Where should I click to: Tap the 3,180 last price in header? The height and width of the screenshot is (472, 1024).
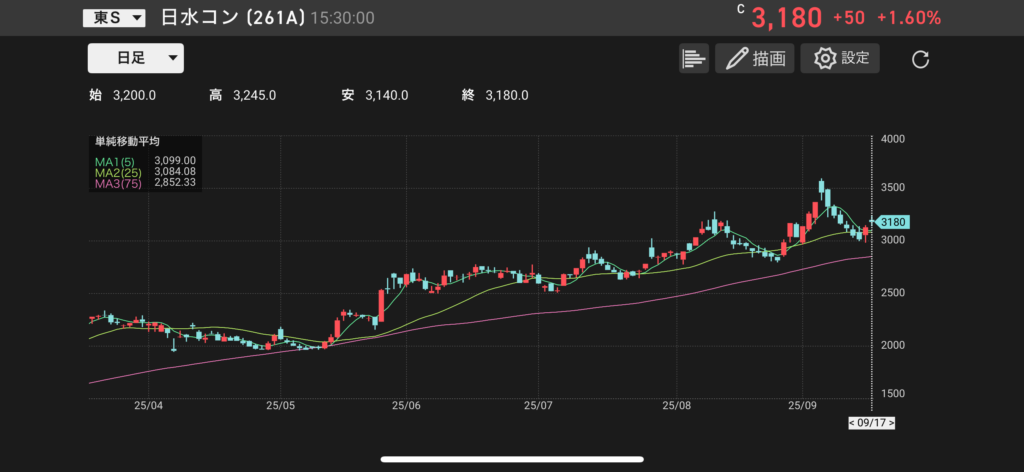pos(786,18)
